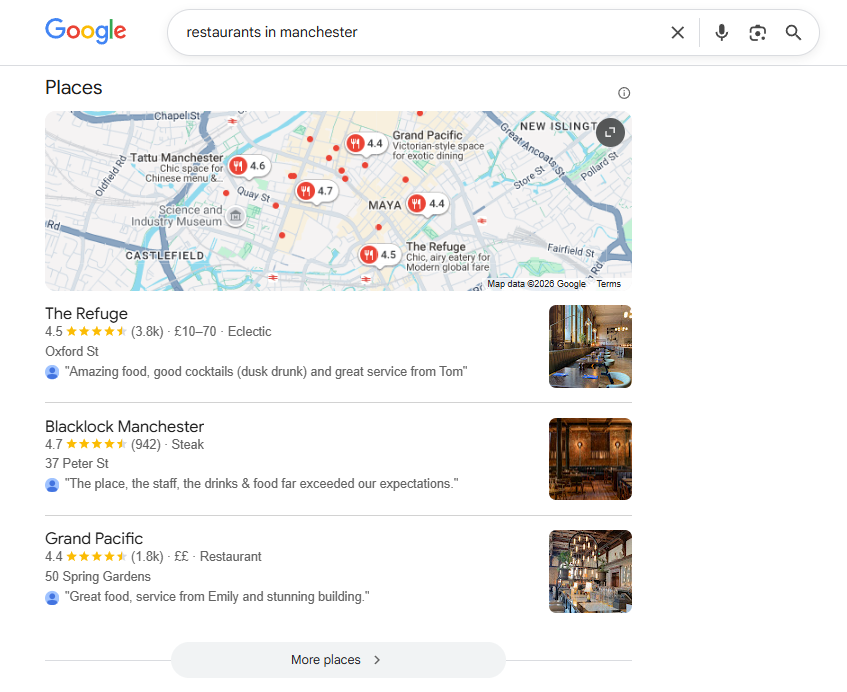This screenshot has height=692, width=847.
Task: Expand the map to full view
Action: (610, 132)
